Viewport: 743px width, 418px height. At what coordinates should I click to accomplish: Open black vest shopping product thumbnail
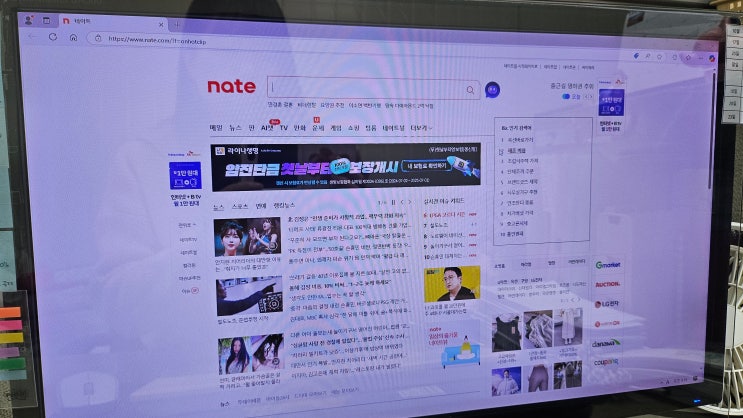[x=506, y=332]
